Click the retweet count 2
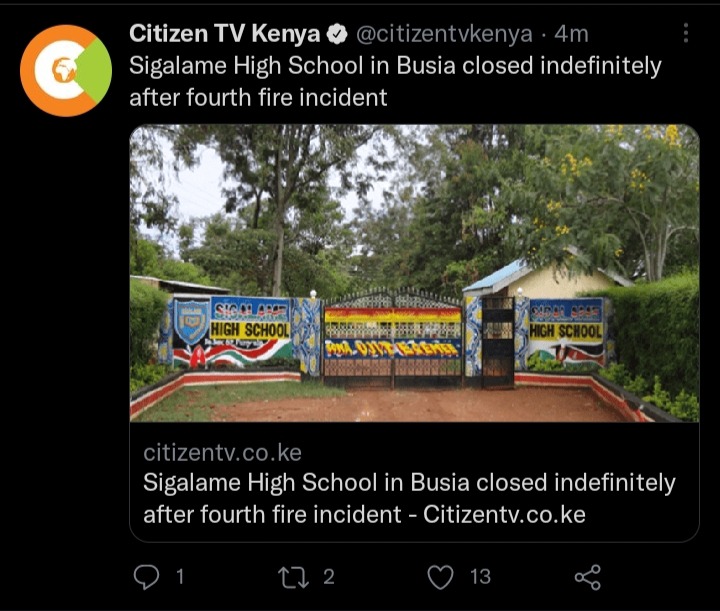Viewport: 720px width, 611px height. 328,577
